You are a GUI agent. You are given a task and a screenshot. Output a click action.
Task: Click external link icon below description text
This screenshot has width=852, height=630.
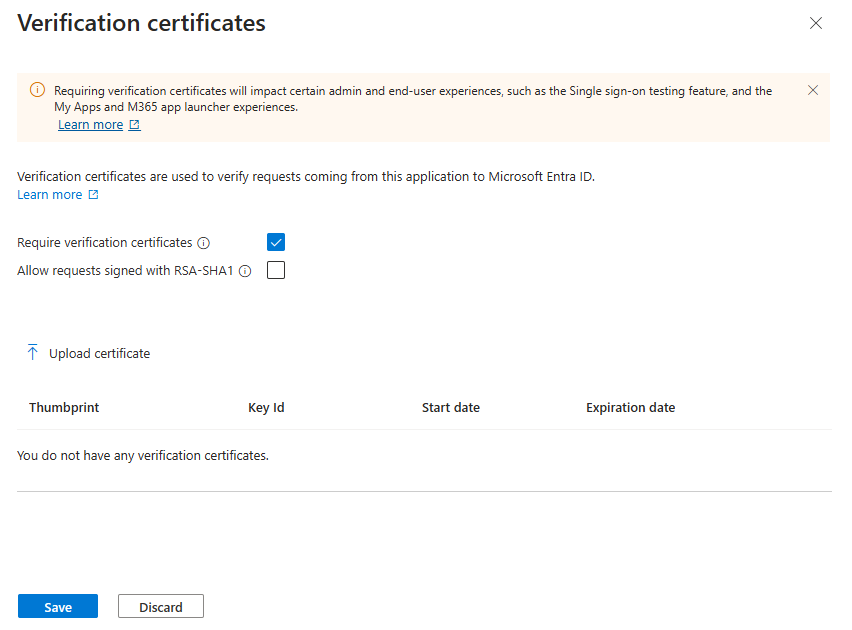pyautogui.click(x=94, y=195)
